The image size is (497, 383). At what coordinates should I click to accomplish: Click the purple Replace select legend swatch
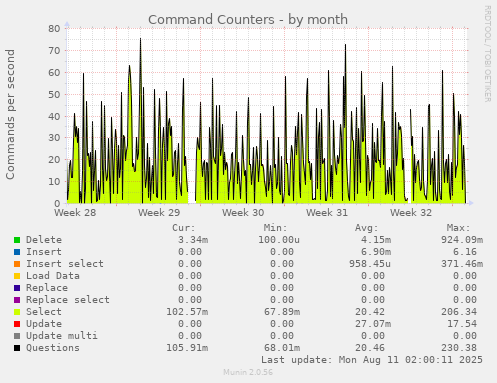click(17, 300)
